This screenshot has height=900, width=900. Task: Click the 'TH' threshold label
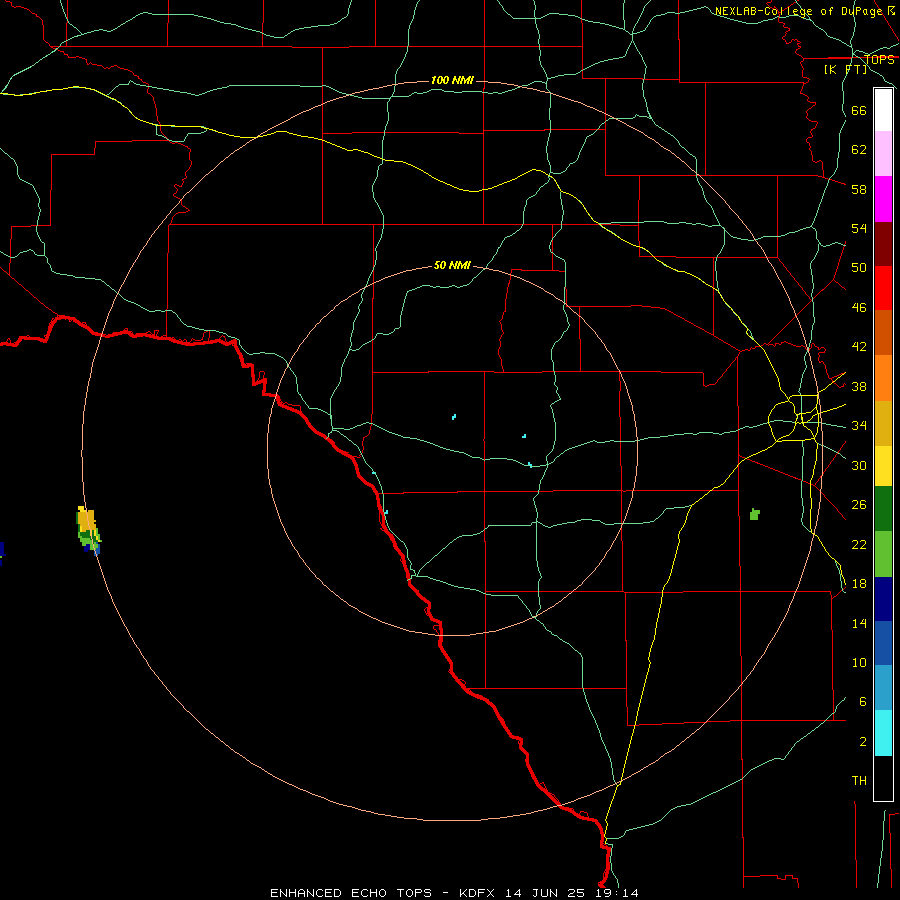point(859,781)
